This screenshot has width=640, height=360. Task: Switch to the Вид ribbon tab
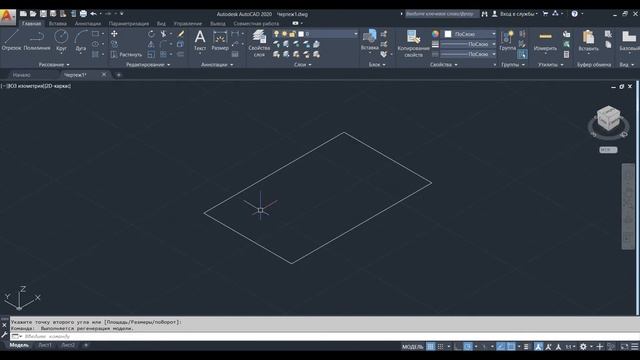click(x=161, y=24)
